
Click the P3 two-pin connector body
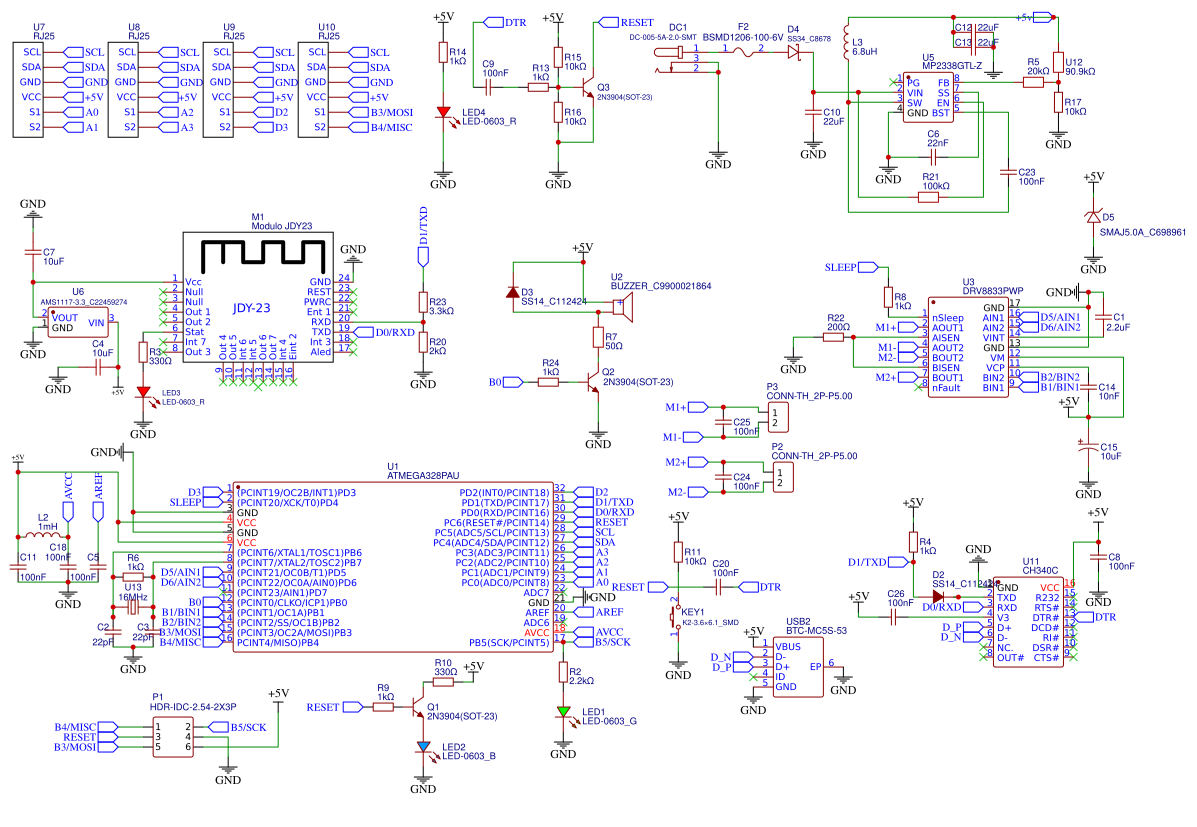click(777, 417)
